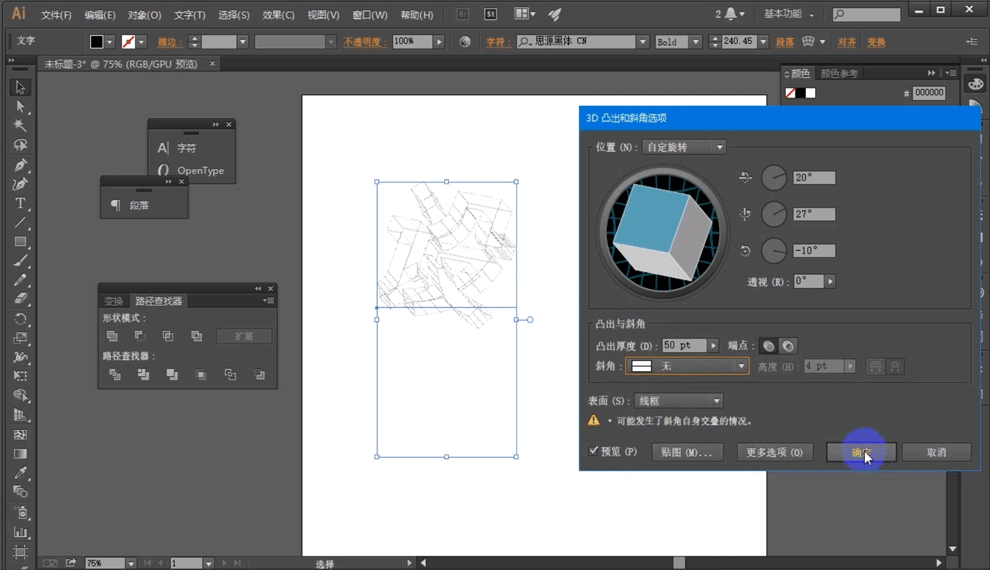Activate the Eraser tool
The height and width of the screenshot is (570, 990).
(x=20, y=299)
